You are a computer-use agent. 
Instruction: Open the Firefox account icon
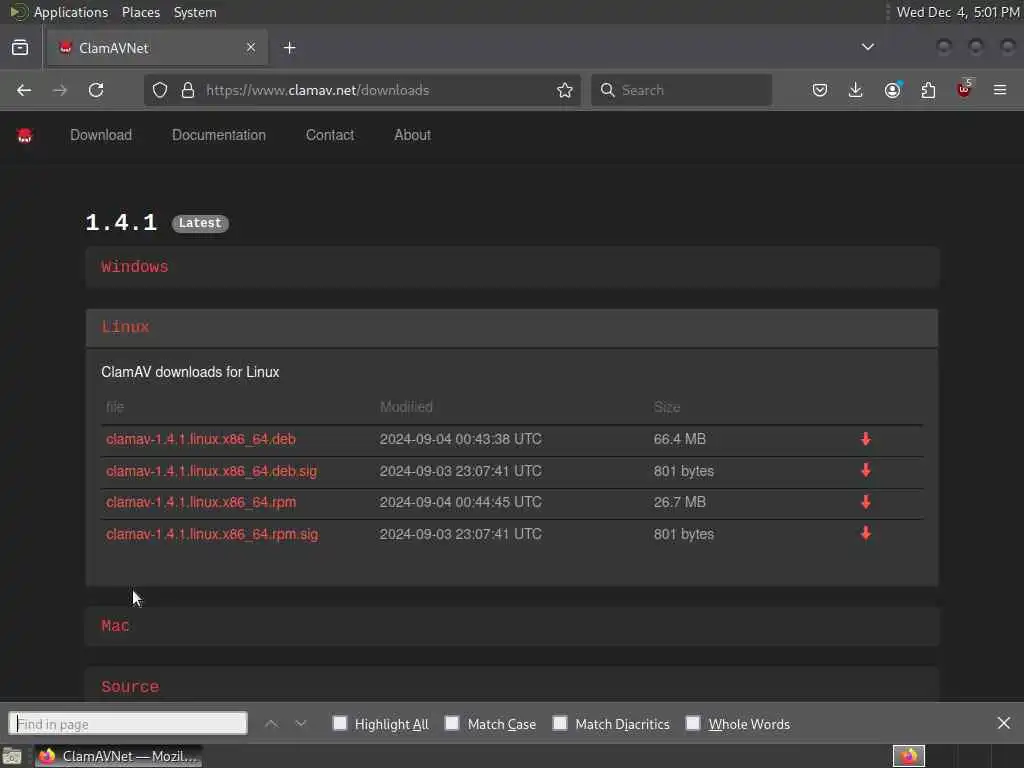pos(893,90)
